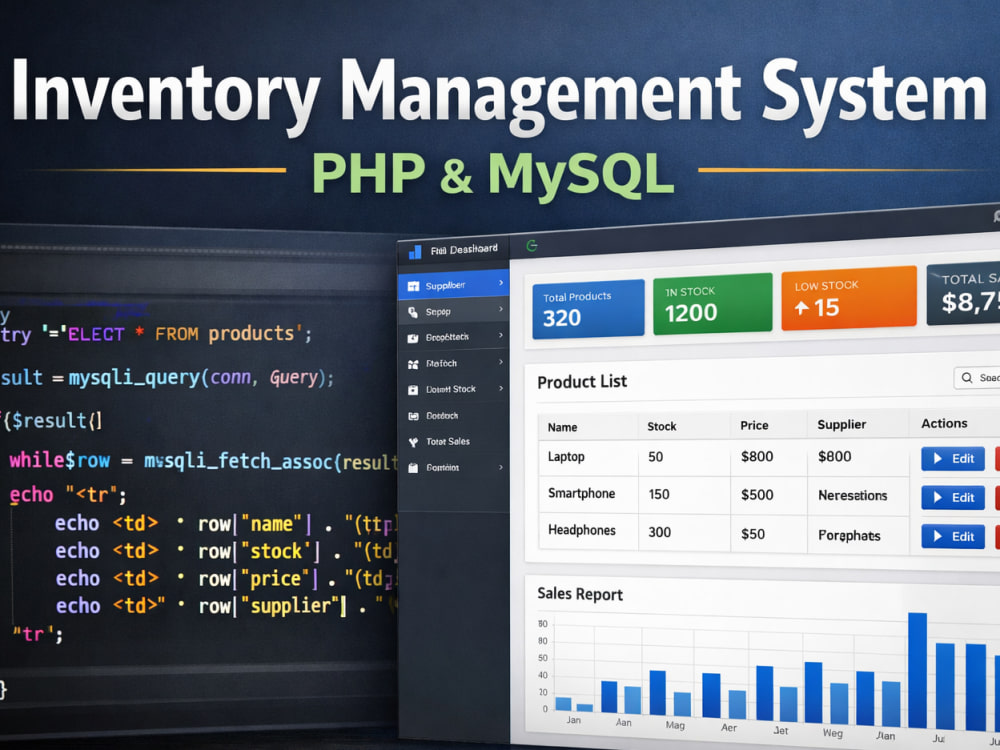
Task: Click the Edit button in the Smartphone row
Action: point(953,497)
